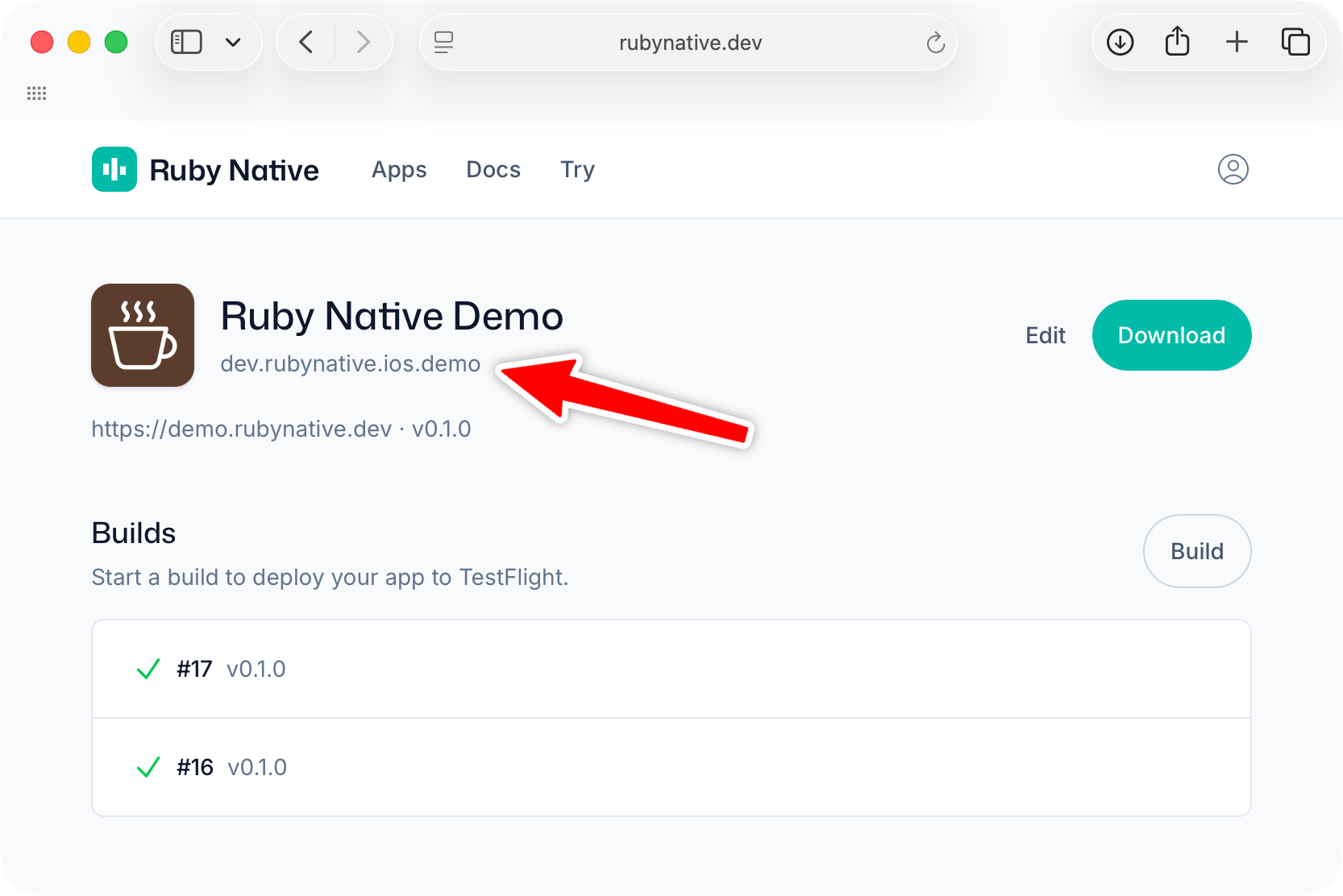The height and width of the screenshot is (896, 1343).
Task: Click the green checkmark on build #16
Action: [148, 767]
